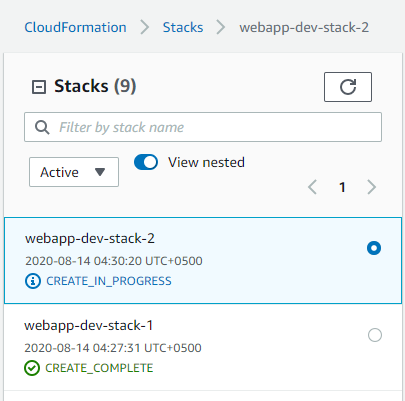Click the webapp-dev-stack-2 list name

90,239
